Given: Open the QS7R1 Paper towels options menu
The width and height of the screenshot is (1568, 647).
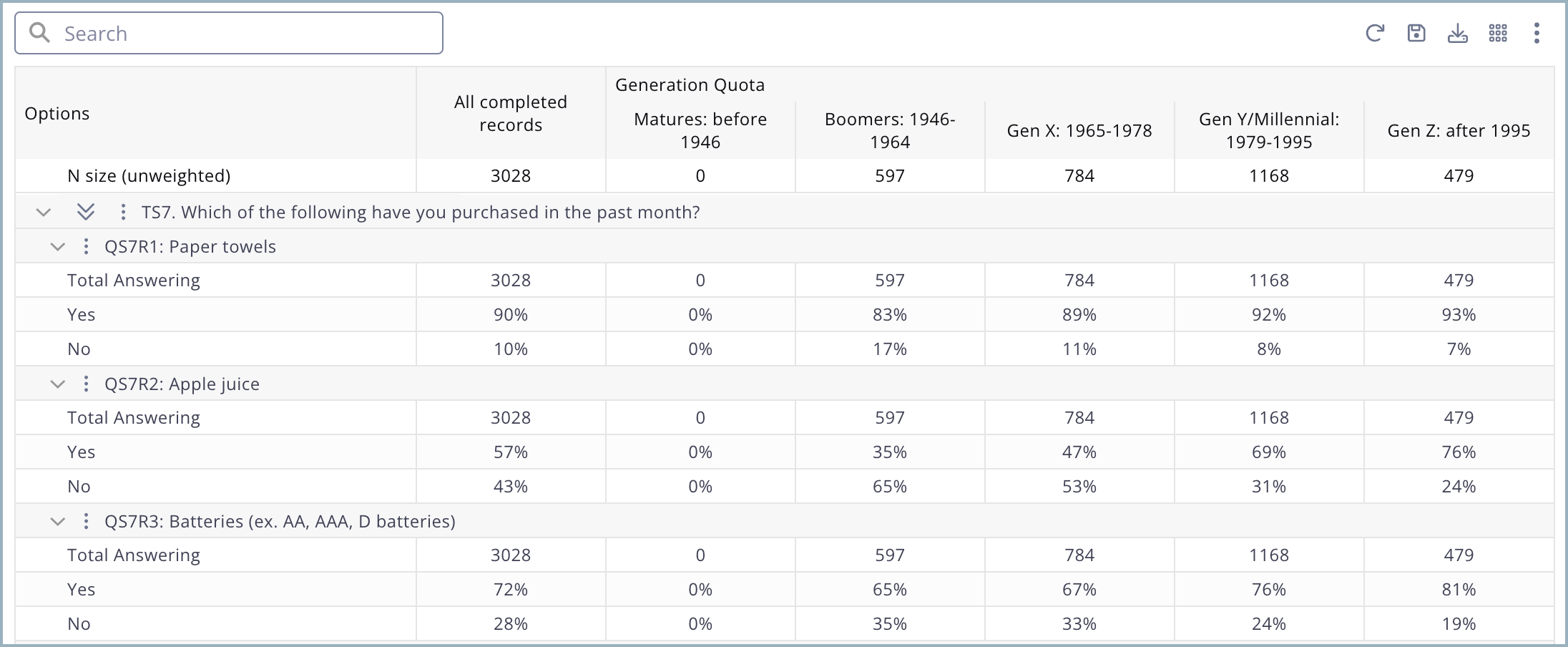Looking at the screenshot, I should pos(86,246).
